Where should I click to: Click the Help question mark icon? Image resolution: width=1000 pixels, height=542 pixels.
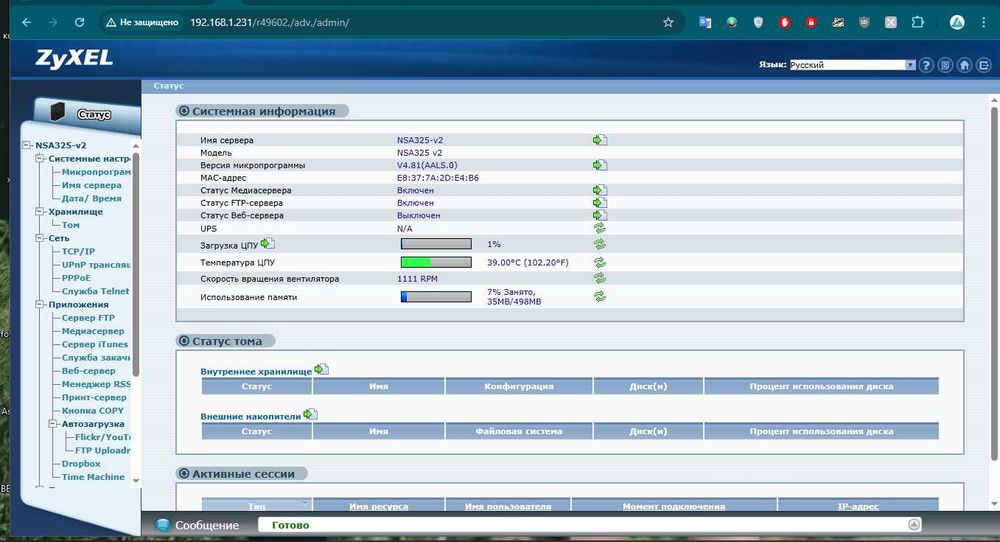927,65
